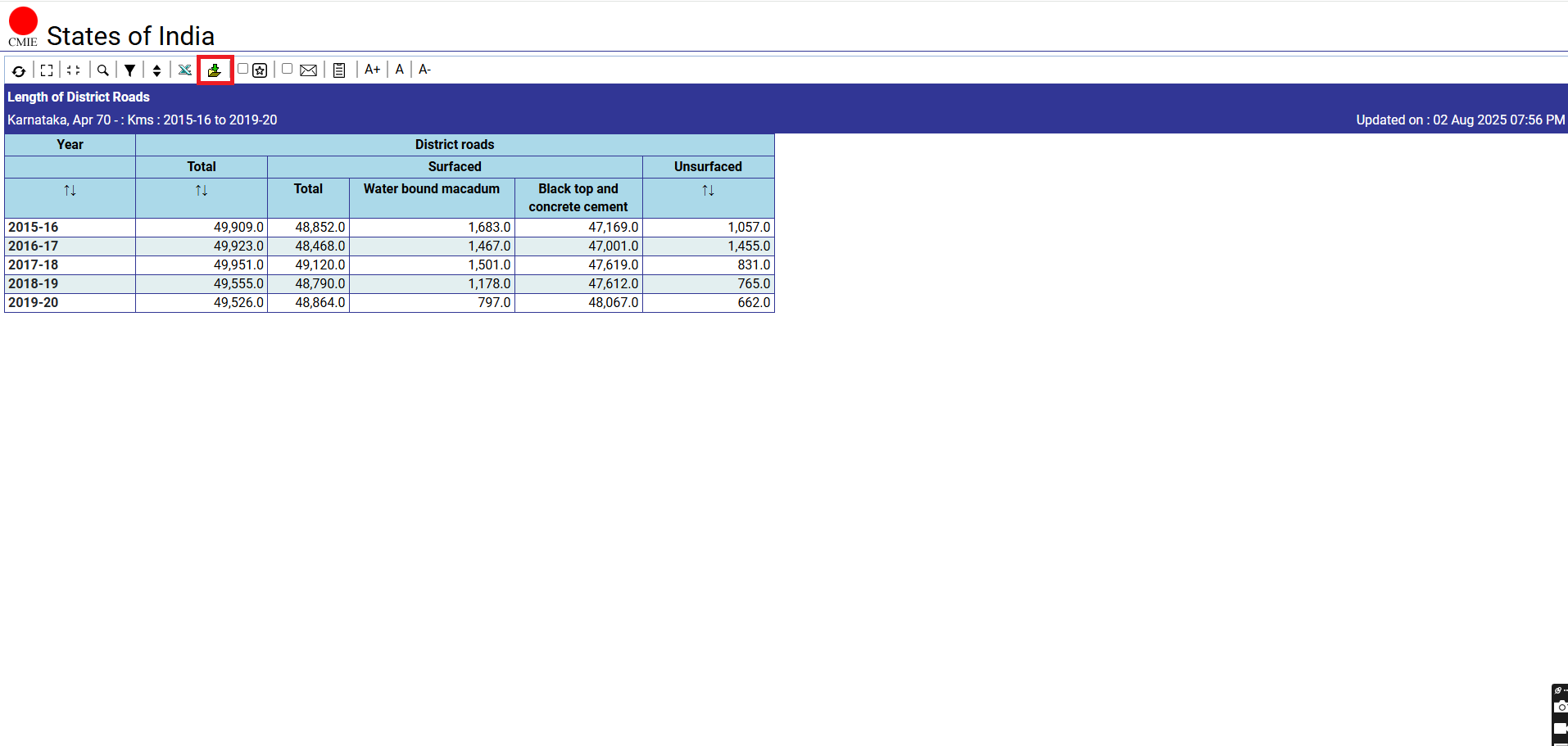Screen dimensions: 1568x746
Task: Tick the checkbox beside the envelope icon
Action: [287, 69]
